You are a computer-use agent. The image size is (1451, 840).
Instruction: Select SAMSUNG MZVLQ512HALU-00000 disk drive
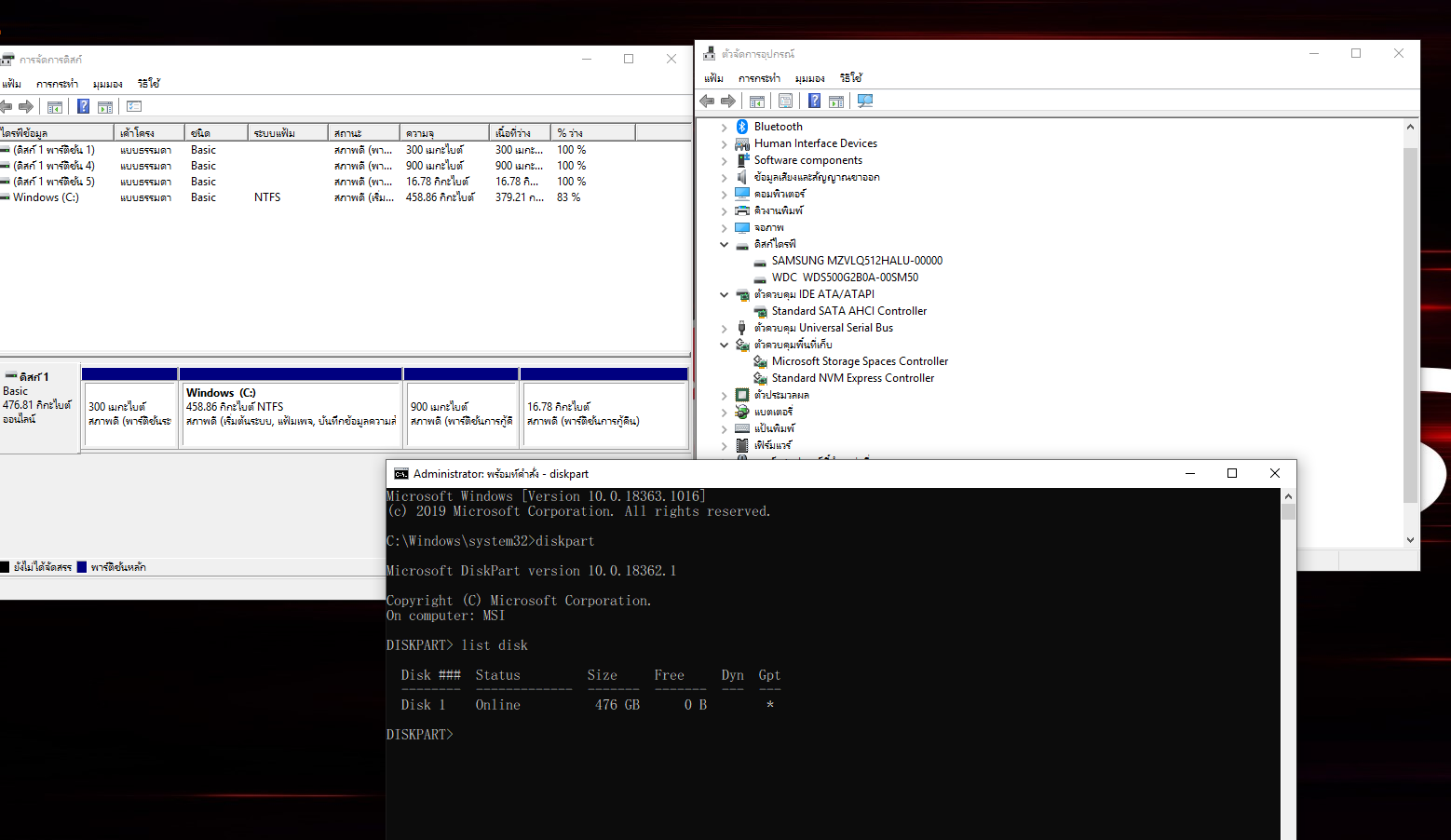(856, 261)
